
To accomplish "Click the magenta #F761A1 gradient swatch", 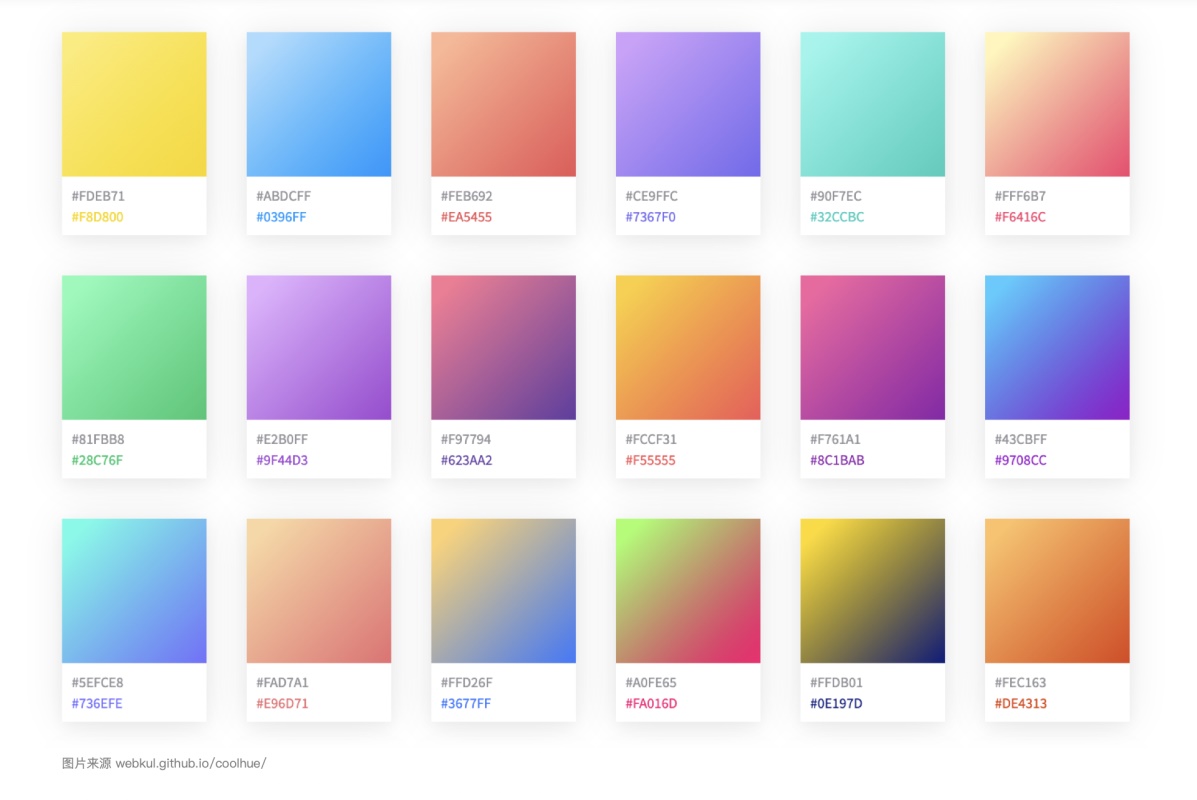I will pos(873,347).
